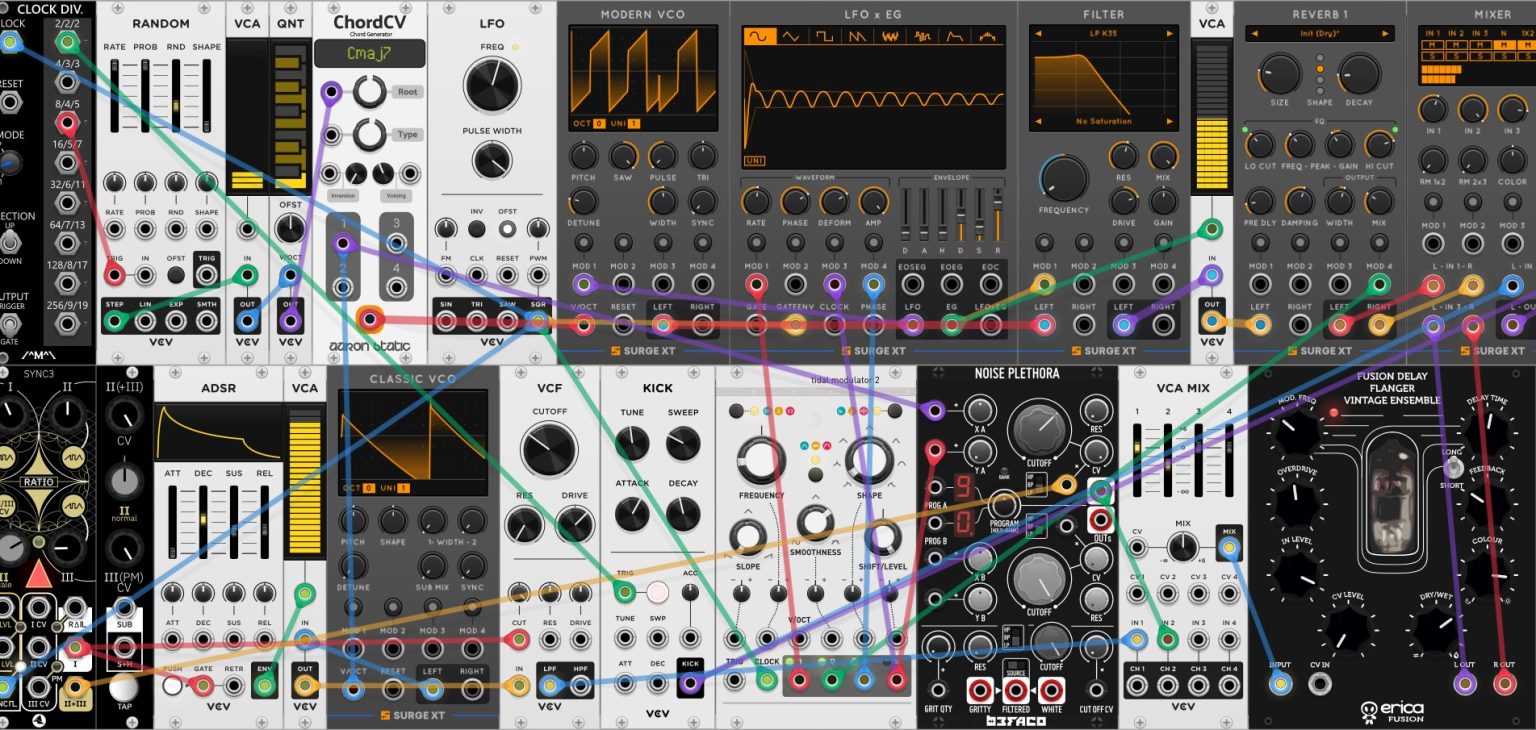
Task: Select the square waveform in LFO x EG
Action: (x=823, y=36)
